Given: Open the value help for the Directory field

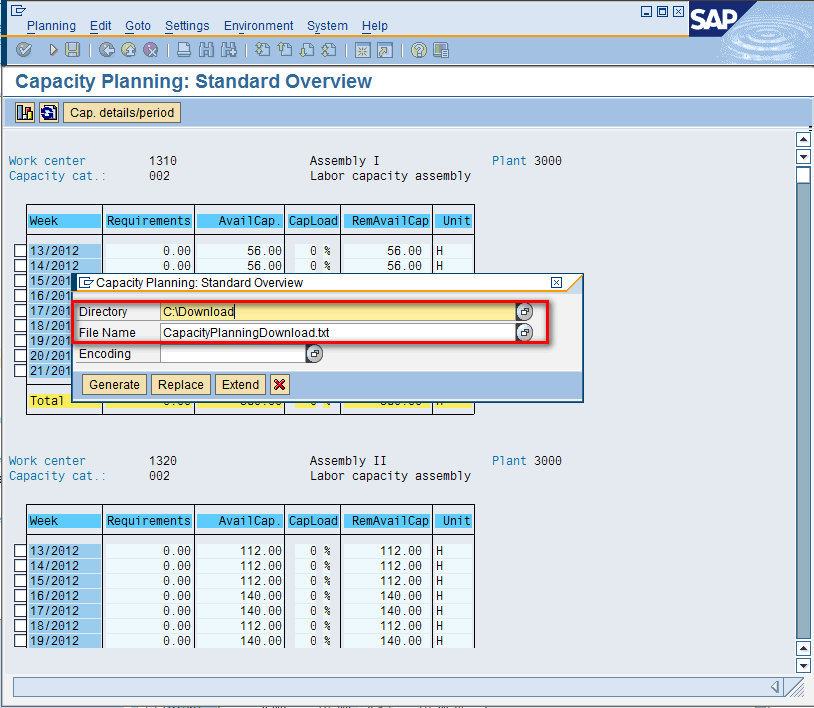Looking at the screenshot, I should (x=524, y=312).
